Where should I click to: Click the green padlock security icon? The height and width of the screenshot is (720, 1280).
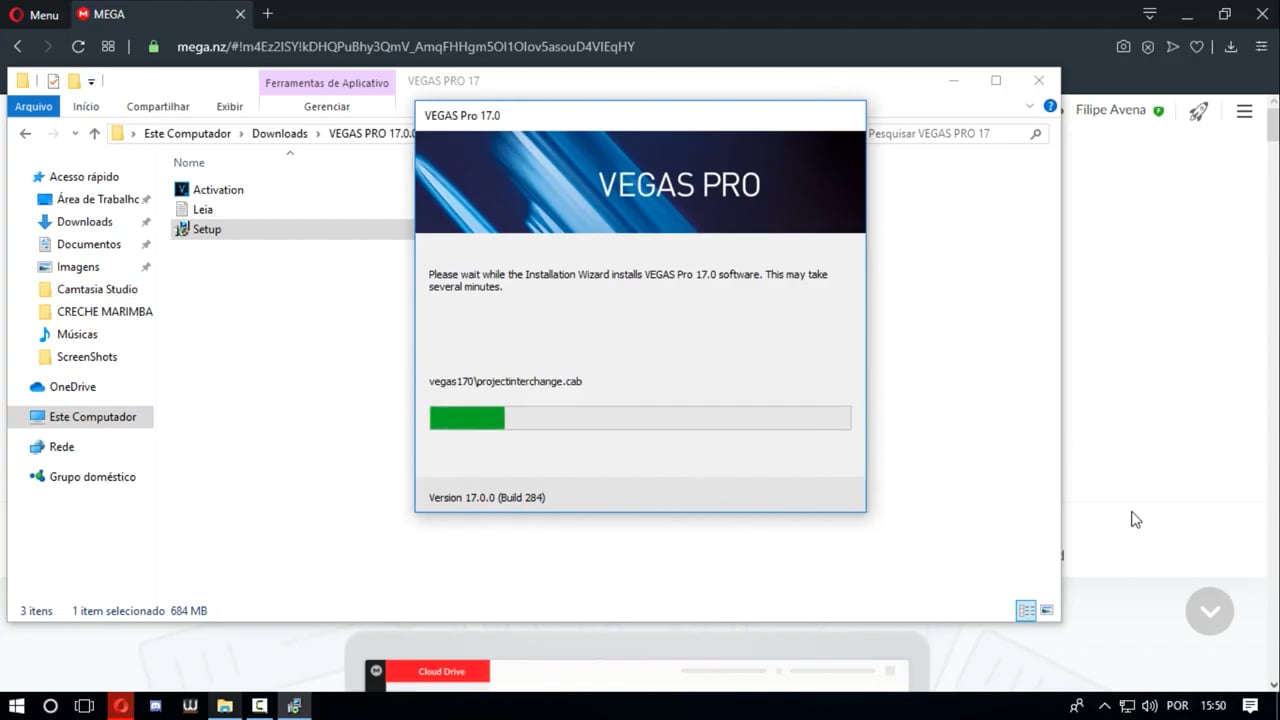tap(153, 46)
